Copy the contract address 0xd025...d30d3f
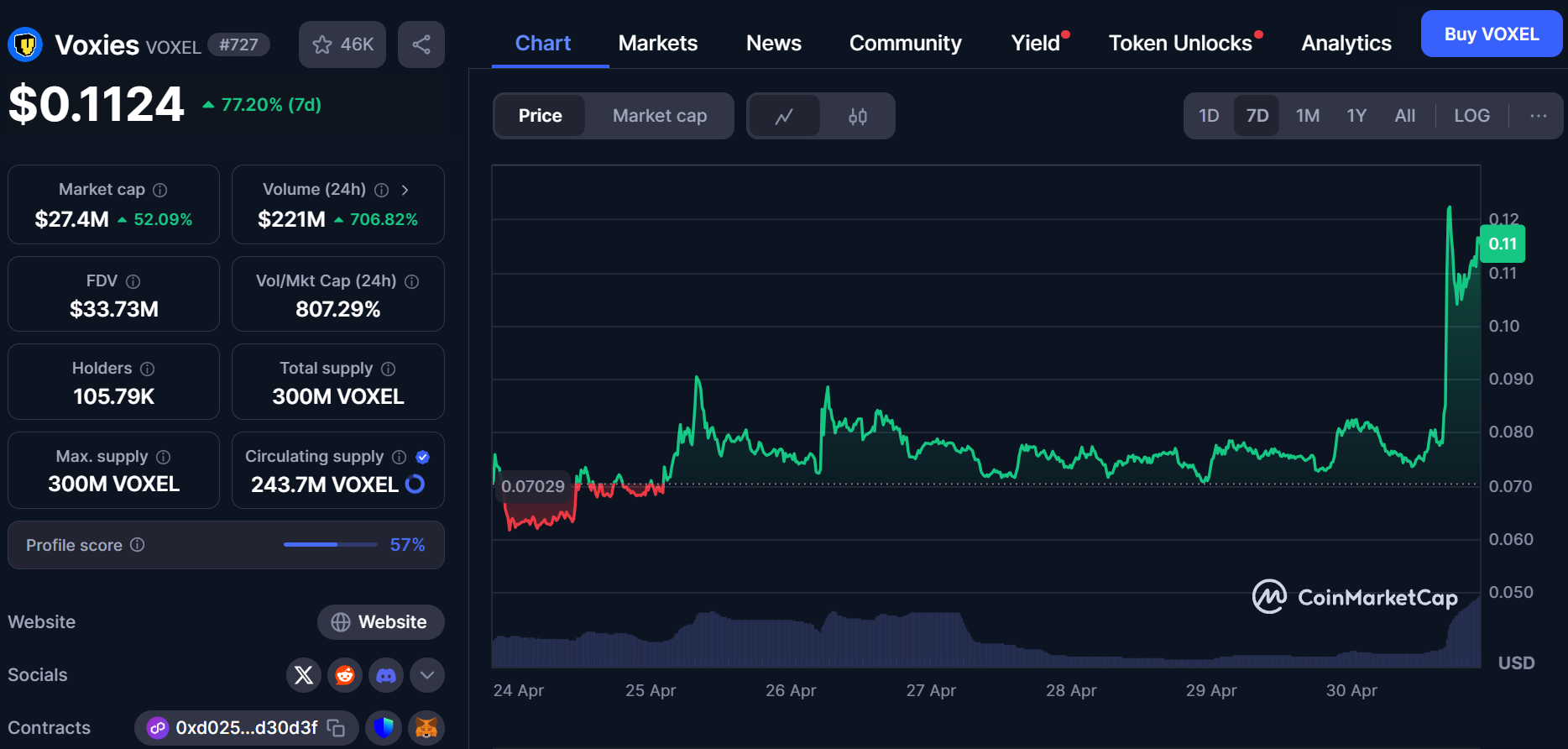1568x749 pixels. [x=336, y=728]
